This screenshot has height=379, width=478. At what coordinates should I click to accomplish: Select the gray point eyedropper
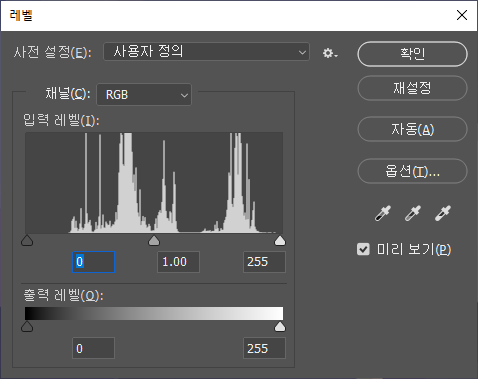pyautogui.click(x=413, y=213)
